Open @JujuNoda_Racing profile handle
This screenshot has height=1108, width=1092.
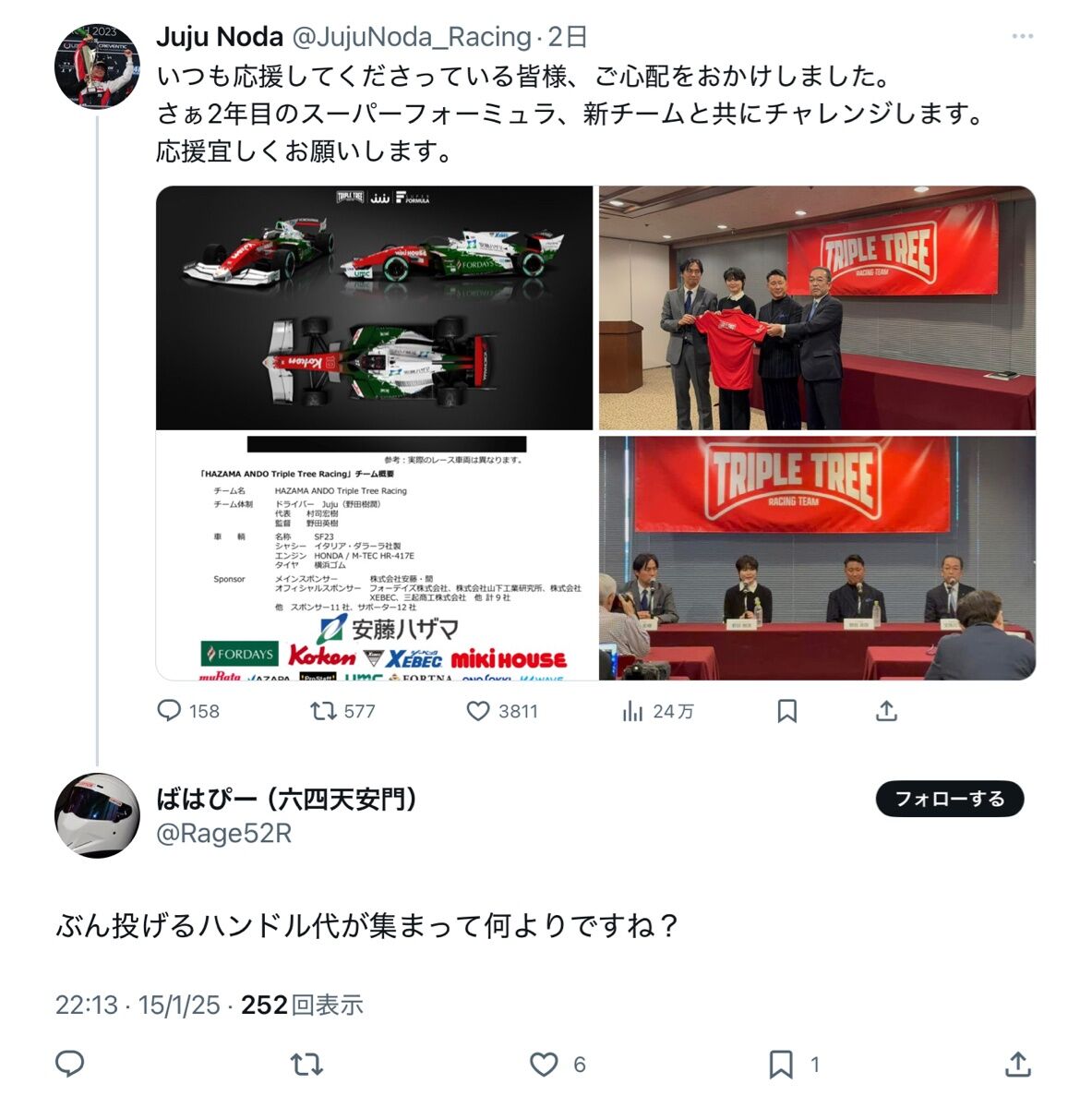click(412, 37)
